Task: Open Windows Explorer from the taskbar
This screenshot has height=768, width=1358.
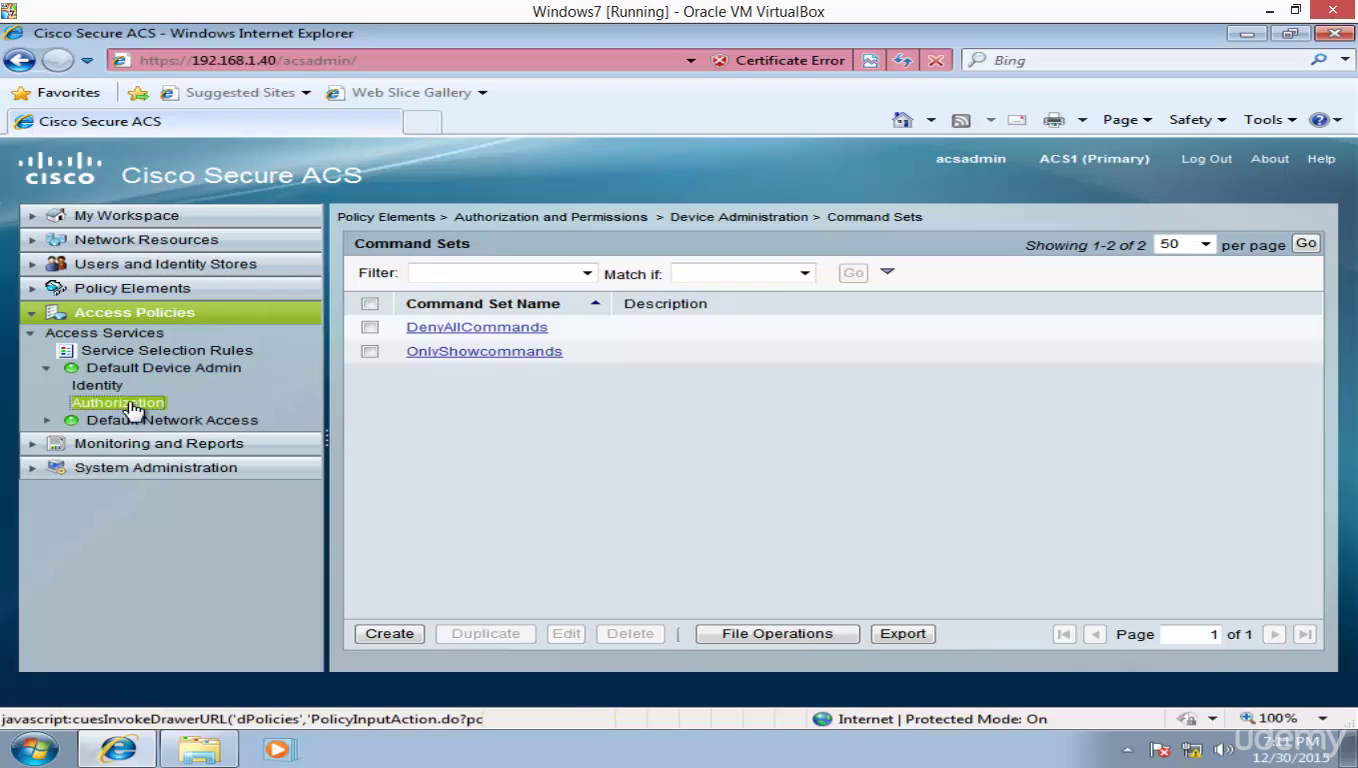Action: pyautogui.click(x=199, y=749)
